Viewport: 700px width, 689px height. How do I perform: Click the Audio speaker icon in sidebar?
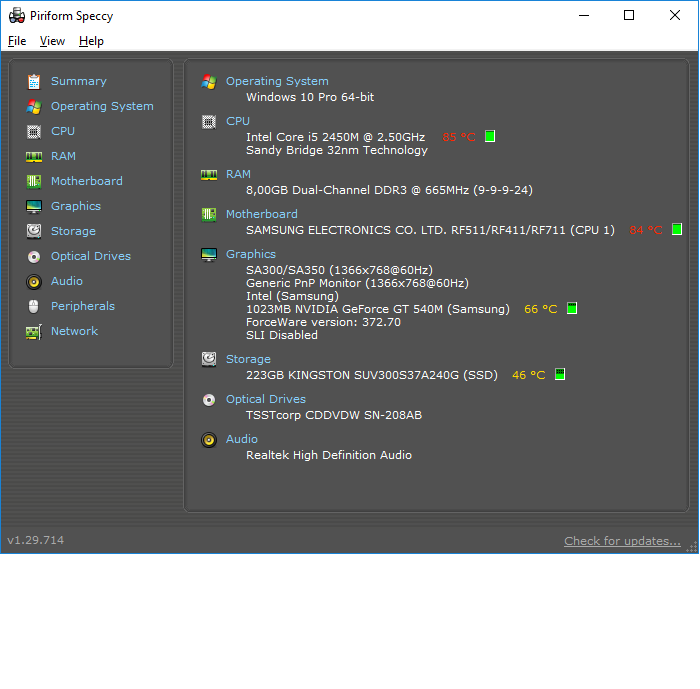click(34, 281)
